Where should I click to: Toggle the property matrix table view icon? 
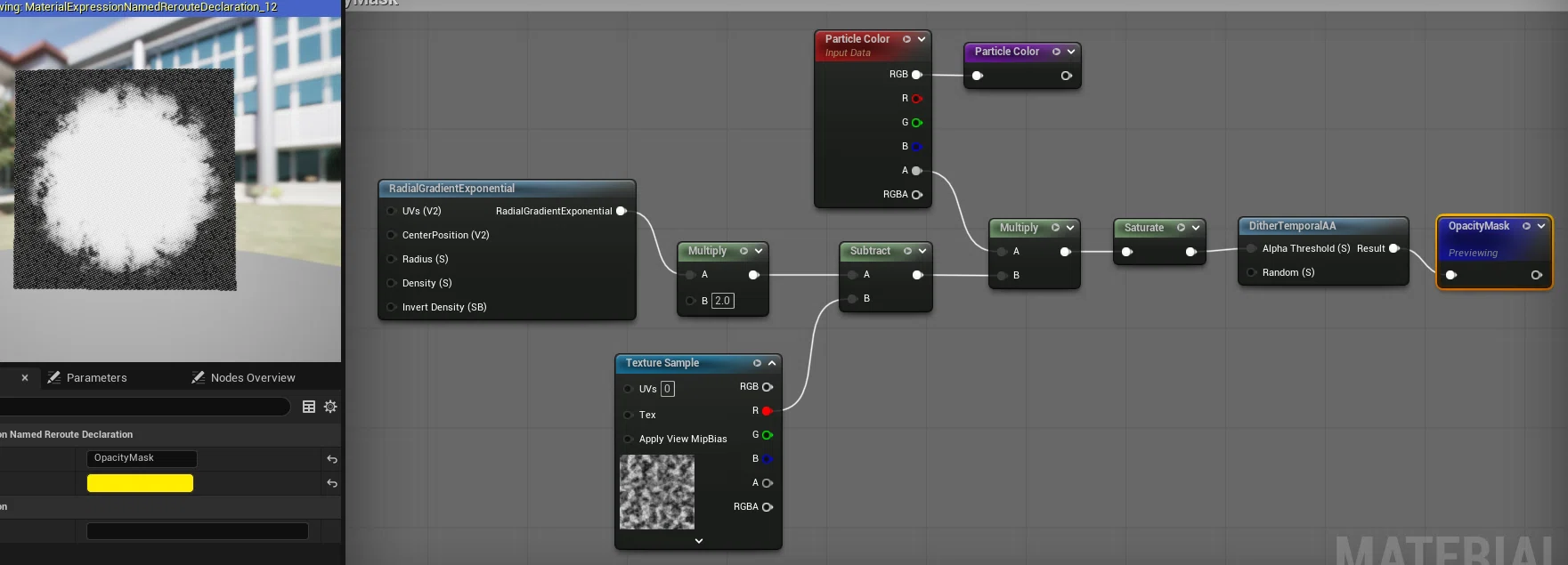[x=309, y=407]
